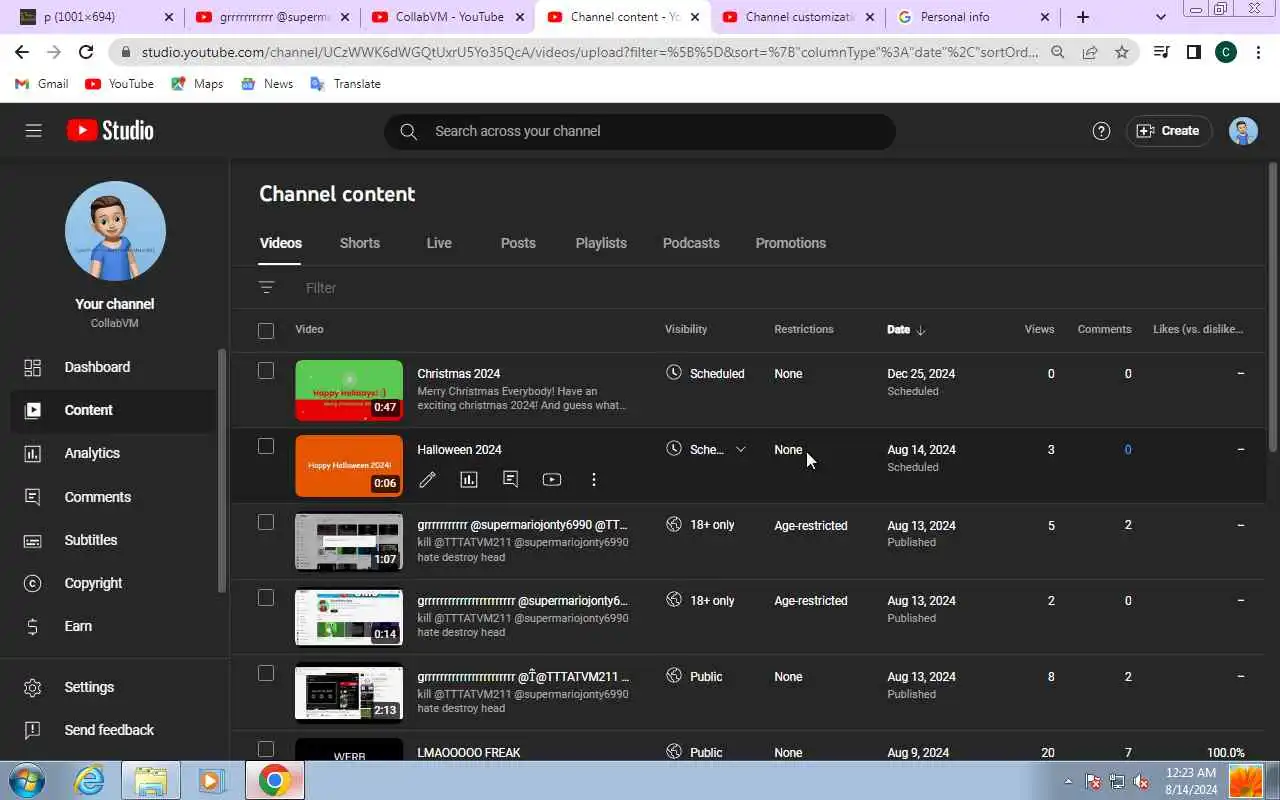Open Comments in the sidebar
The image size is (1280, 800).
[x=115, y=497]
